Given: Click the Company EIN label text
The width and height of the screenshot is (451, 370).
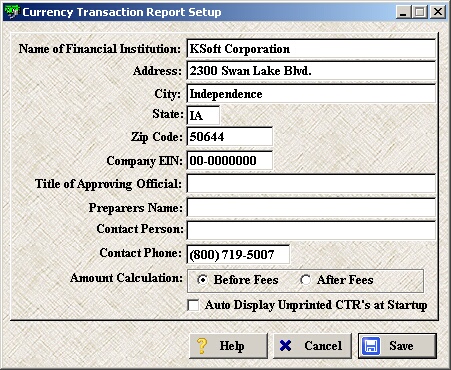Looking at the screenshot, I should [x=145, y=161].
